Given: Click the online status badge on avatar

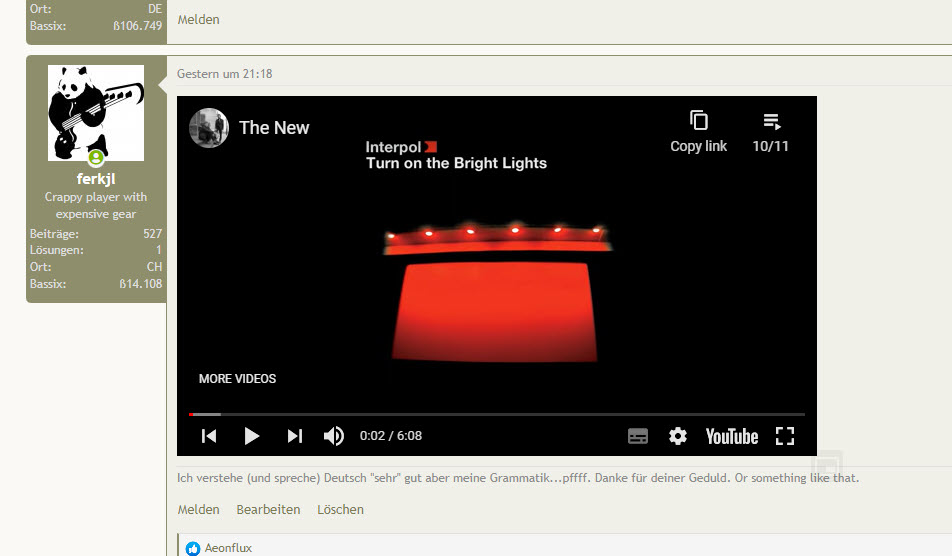Looking at the screenshot, I should point(96,158).
